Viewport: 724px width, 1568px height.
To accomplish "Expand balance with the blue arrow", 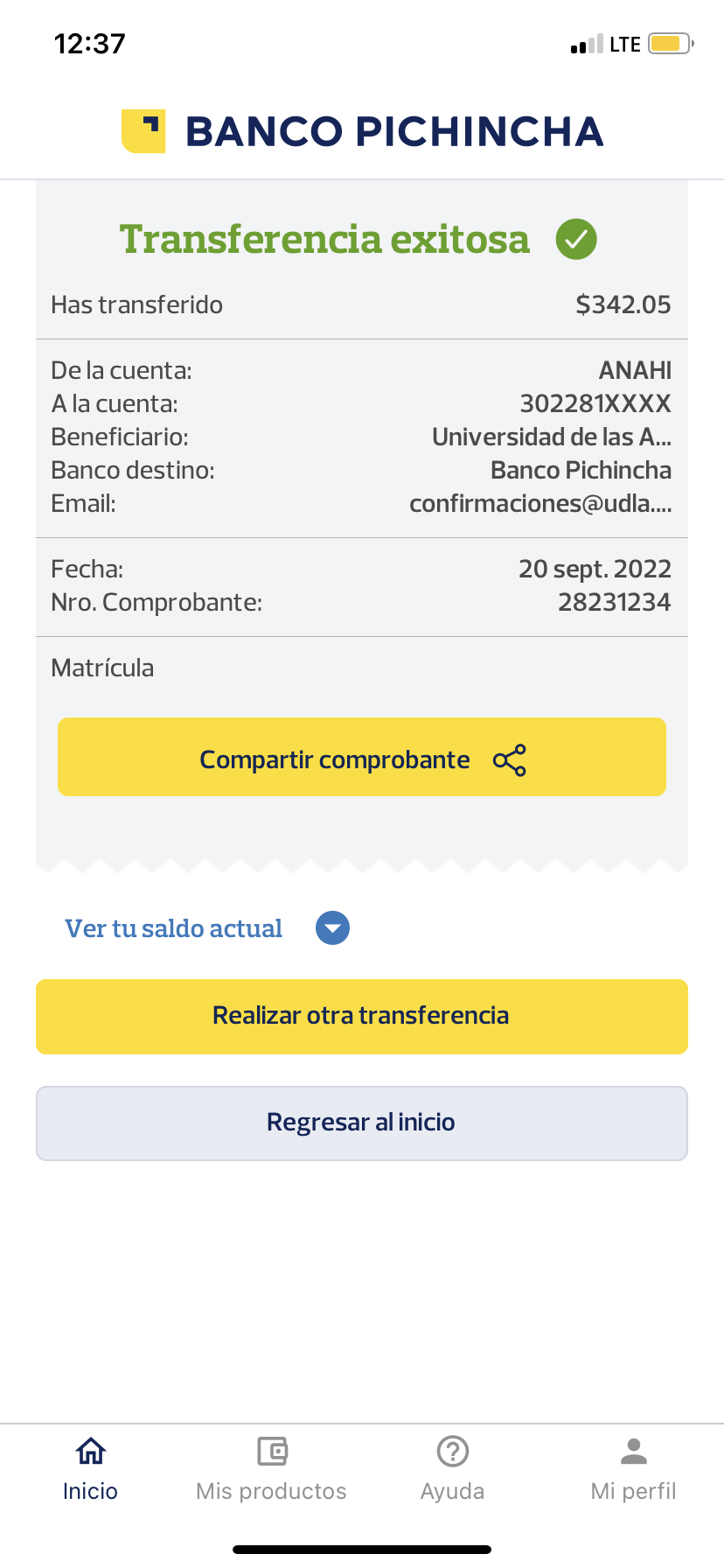I will (x=332, y=928).
